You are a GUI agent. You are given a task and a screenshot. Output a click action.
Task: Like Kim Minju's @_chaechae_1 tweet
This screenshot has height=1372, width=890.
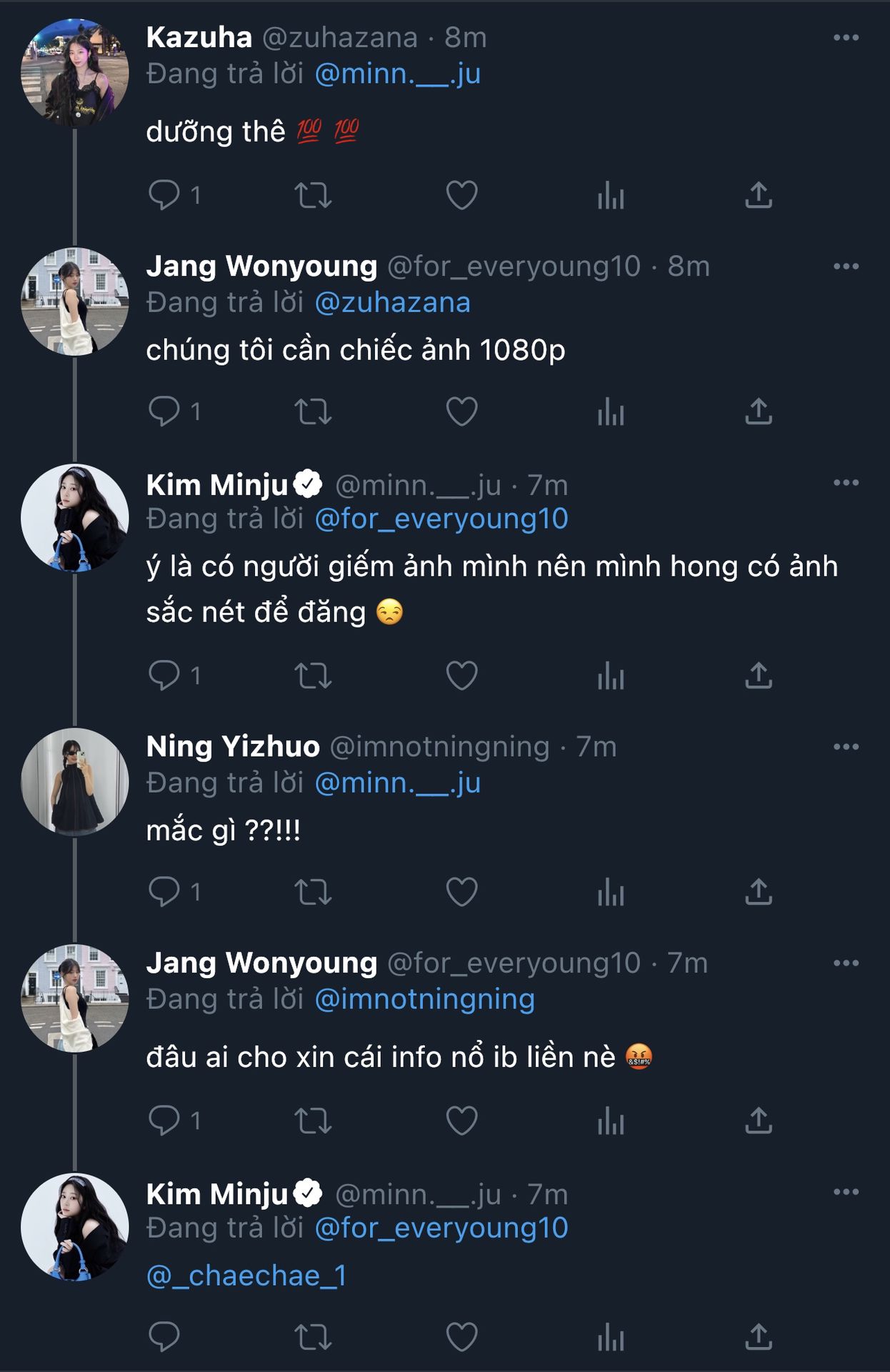point(461,1338)
